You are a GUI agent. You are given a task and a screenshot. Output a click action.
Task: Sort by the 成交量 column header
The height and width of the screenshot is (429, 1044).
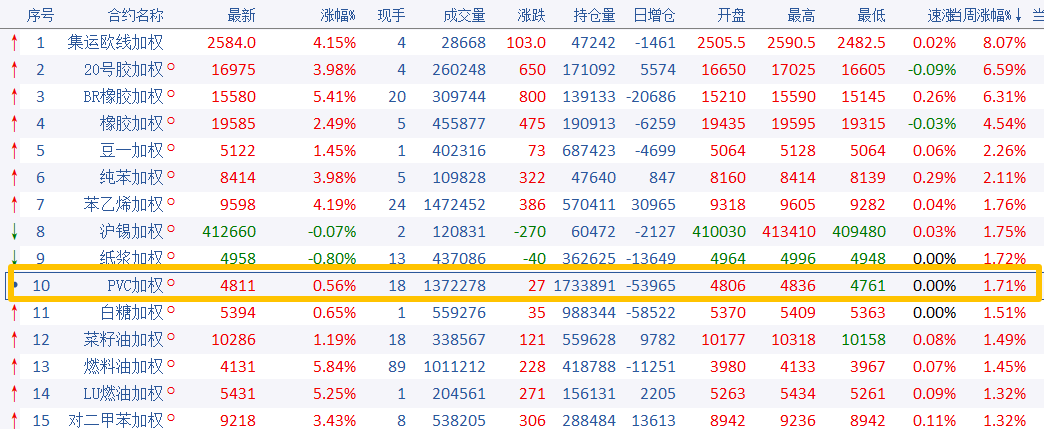click(464, 16)
